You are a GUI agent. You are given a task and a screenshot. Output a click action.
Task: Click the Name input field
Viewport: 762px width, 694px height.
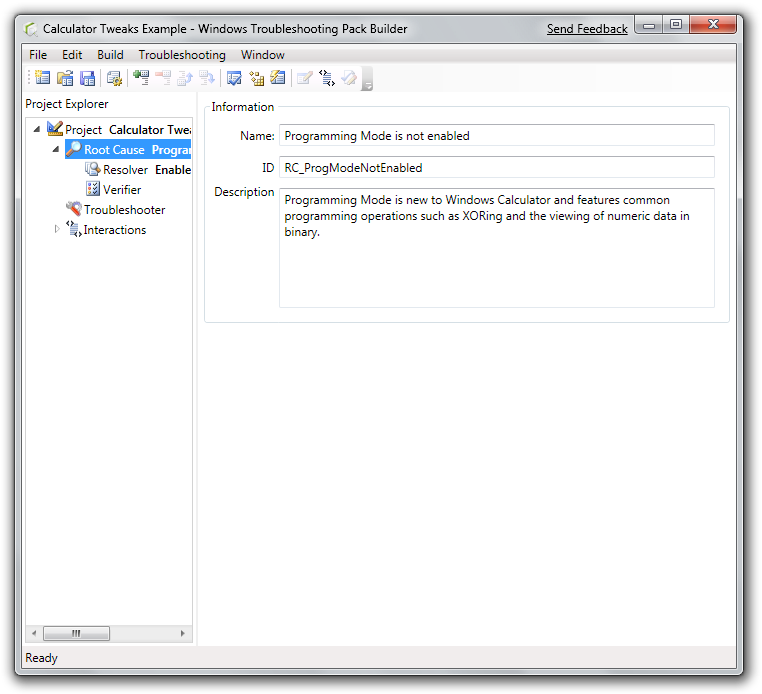[x=497, y=136]
